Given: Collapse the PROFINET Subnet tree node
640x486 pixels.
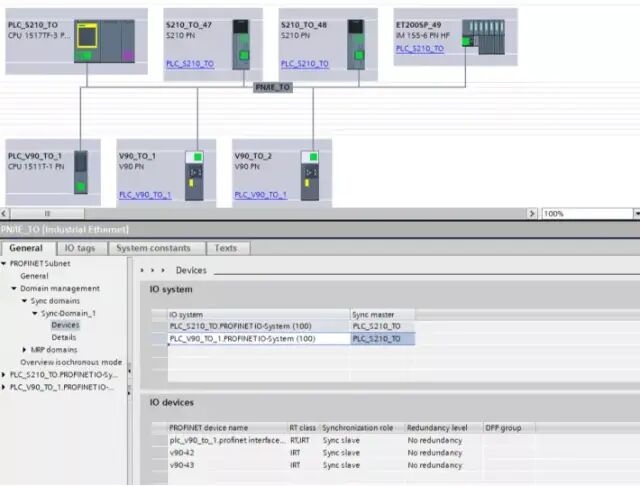Looking at the screenshot, I should [4, 264].
